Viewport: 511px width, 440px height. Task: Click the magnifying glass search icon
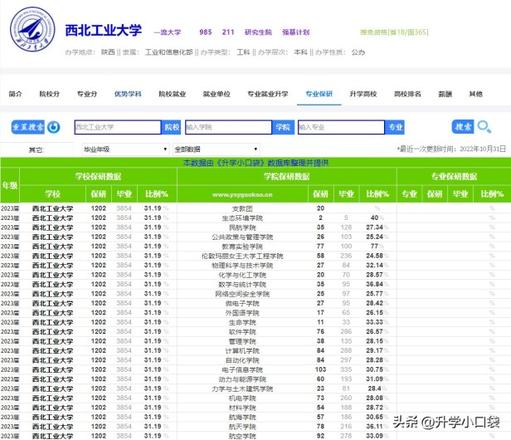(x=484, y=127)
